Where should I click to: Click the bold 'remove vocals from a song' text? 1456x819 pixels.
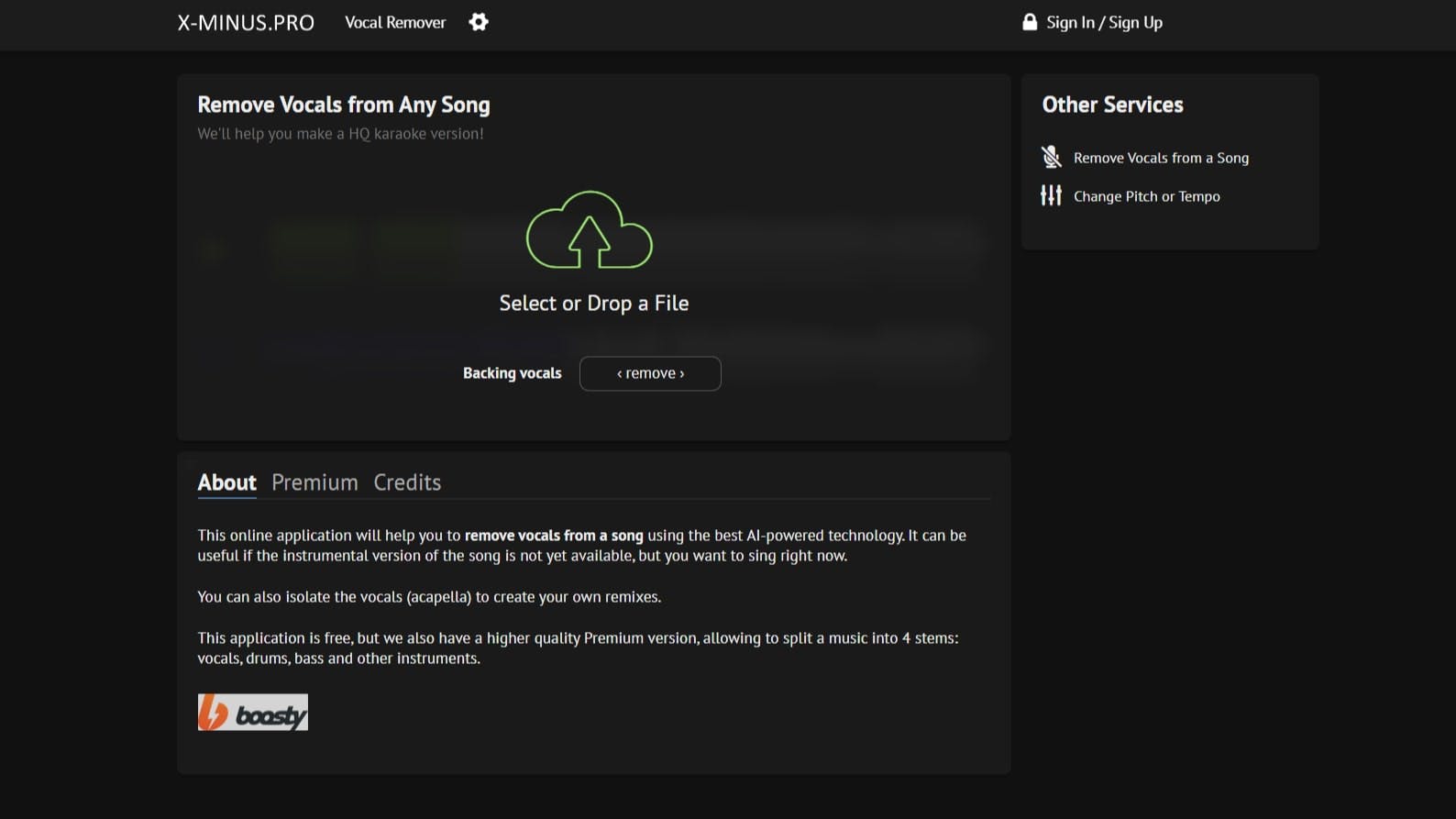[554, 536]
